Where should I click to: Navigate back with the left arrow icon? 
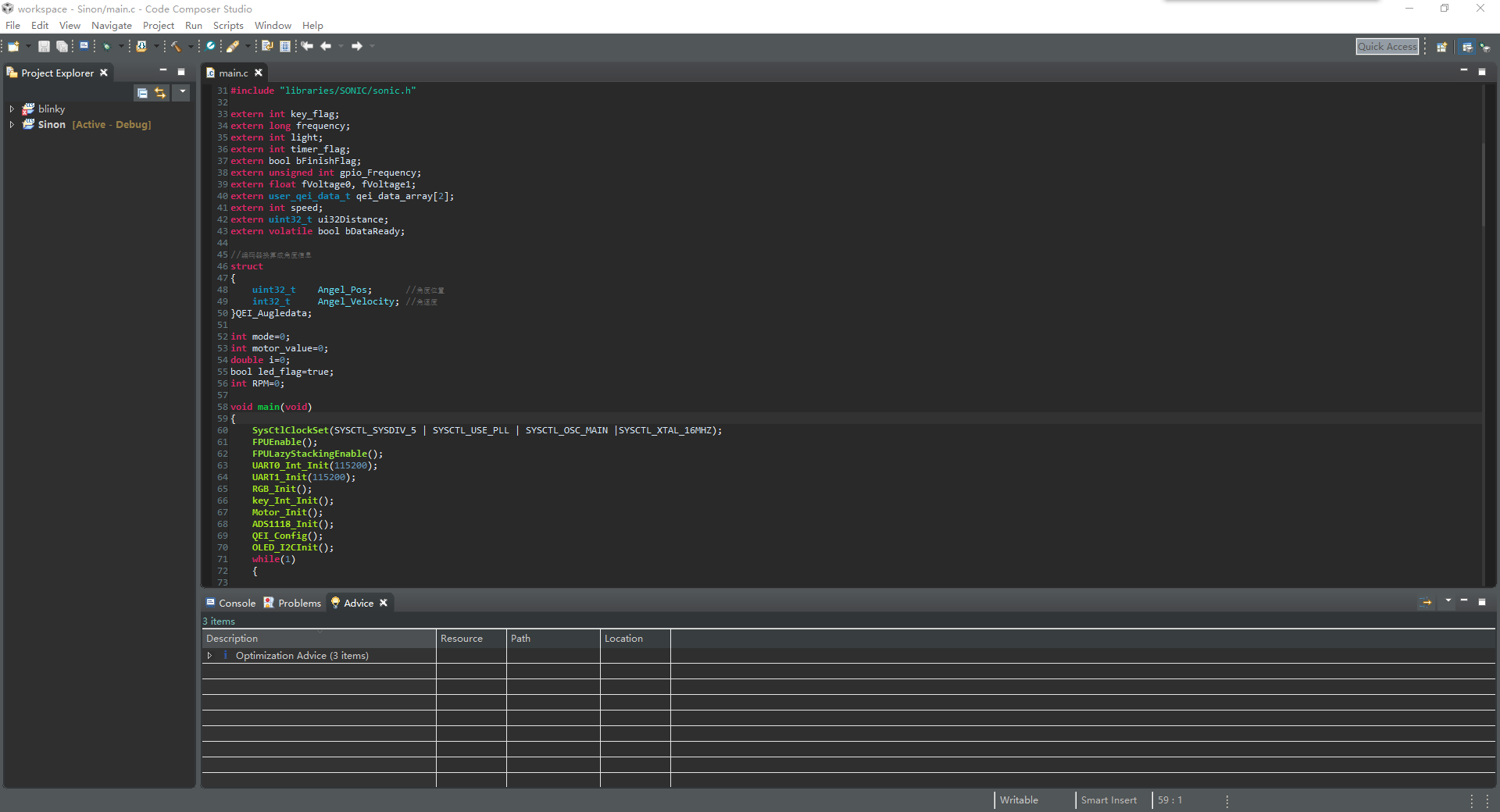pyautogui.click(x=326, y=46)
